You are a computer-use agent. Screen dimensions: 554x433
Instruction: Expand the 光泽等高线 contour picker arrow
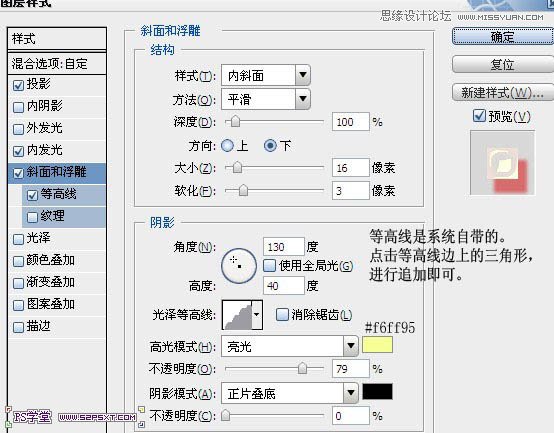(x=257, y=314)
